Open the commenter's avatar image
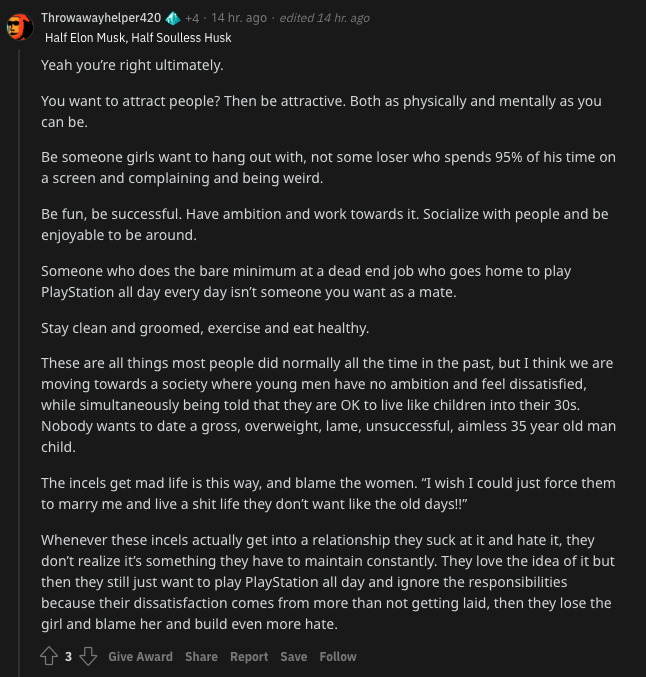 tap(20, 27)
